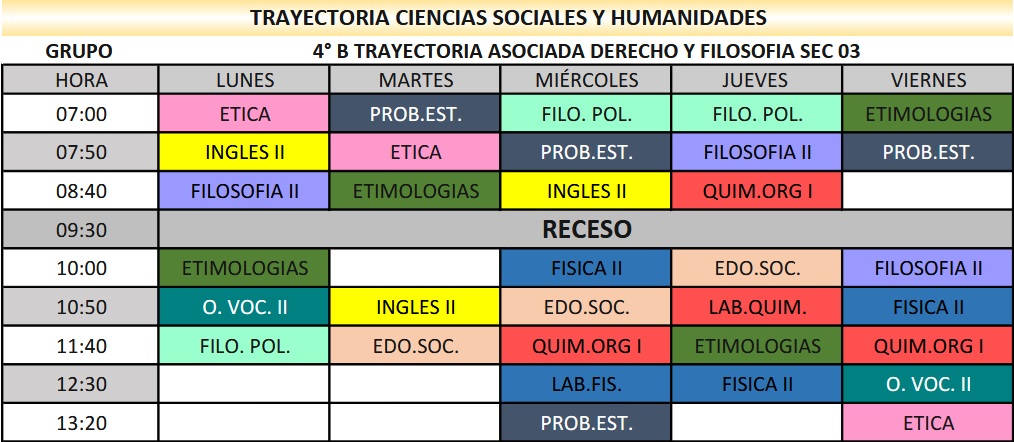Click the RECESO break row
1014x442 pixels.
coord(586,230)
